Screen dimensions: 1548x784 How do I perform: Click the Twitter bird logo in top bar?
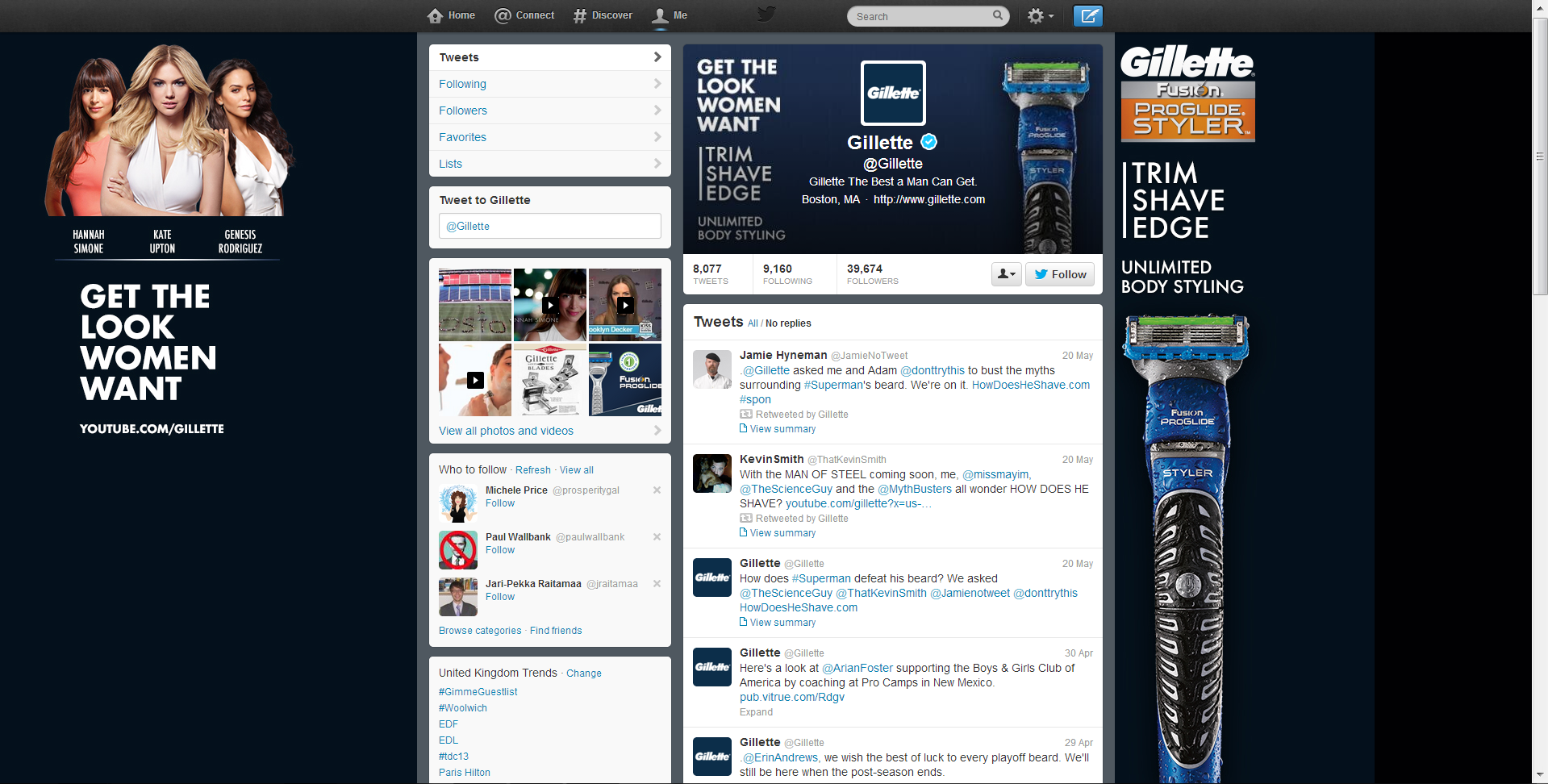[x=766, y=14]
